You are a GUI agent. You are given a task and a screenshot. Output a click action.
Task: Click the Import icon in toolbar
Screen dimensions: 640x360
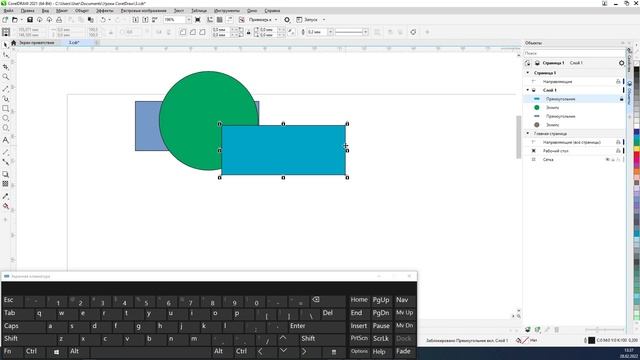pos(136,20)
